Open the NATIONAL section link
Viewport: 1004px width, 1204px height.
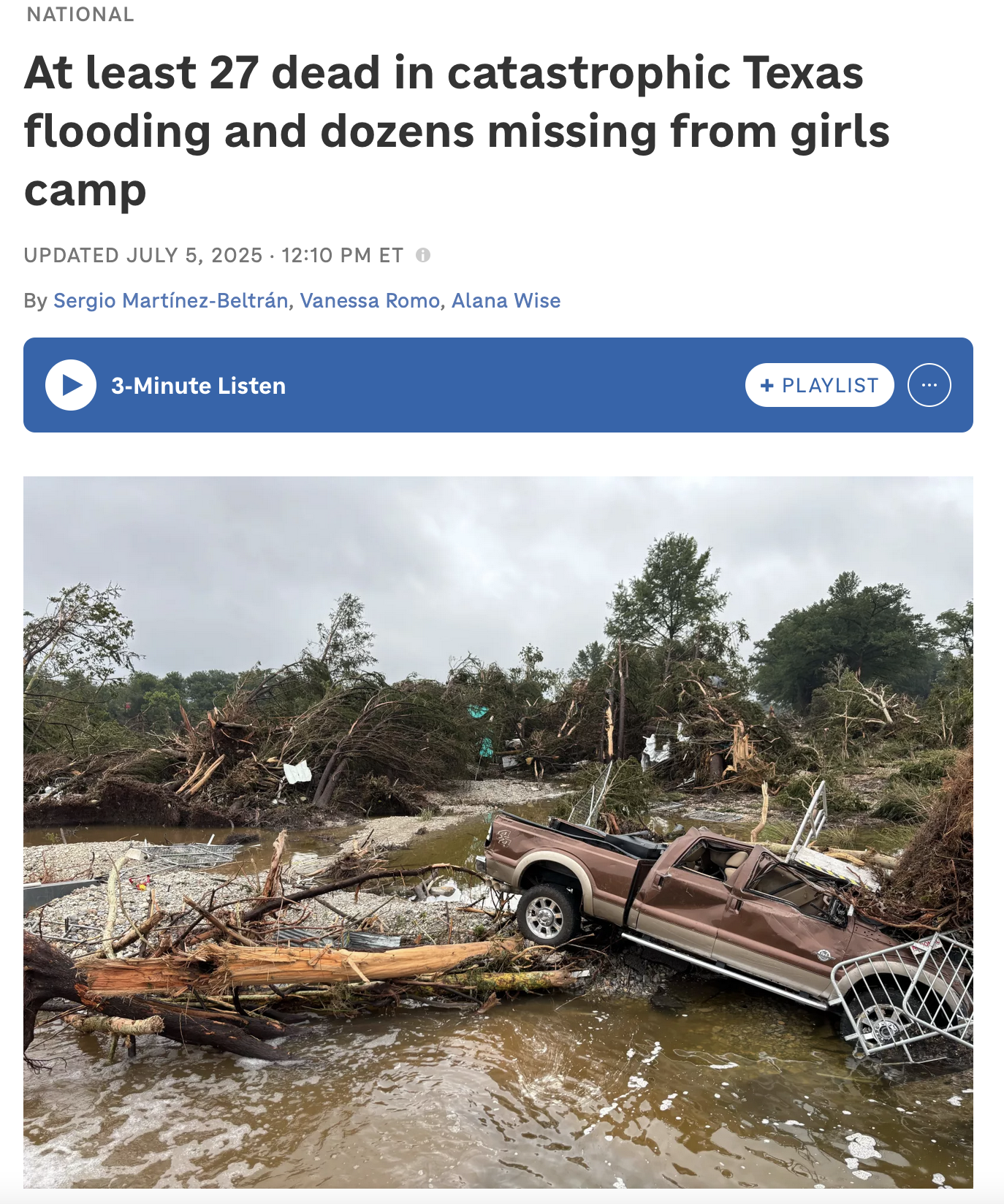coord(80,15)
